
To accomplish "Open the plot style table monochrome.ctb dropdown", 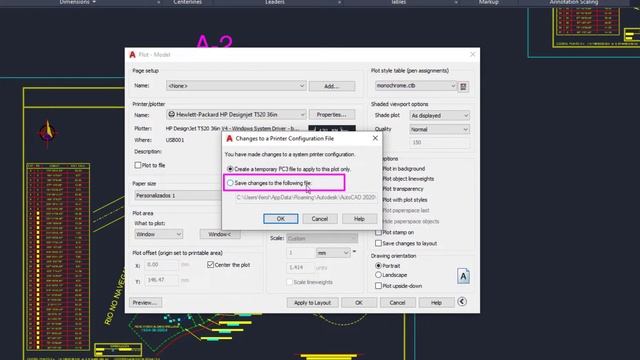I will point(416,86).
